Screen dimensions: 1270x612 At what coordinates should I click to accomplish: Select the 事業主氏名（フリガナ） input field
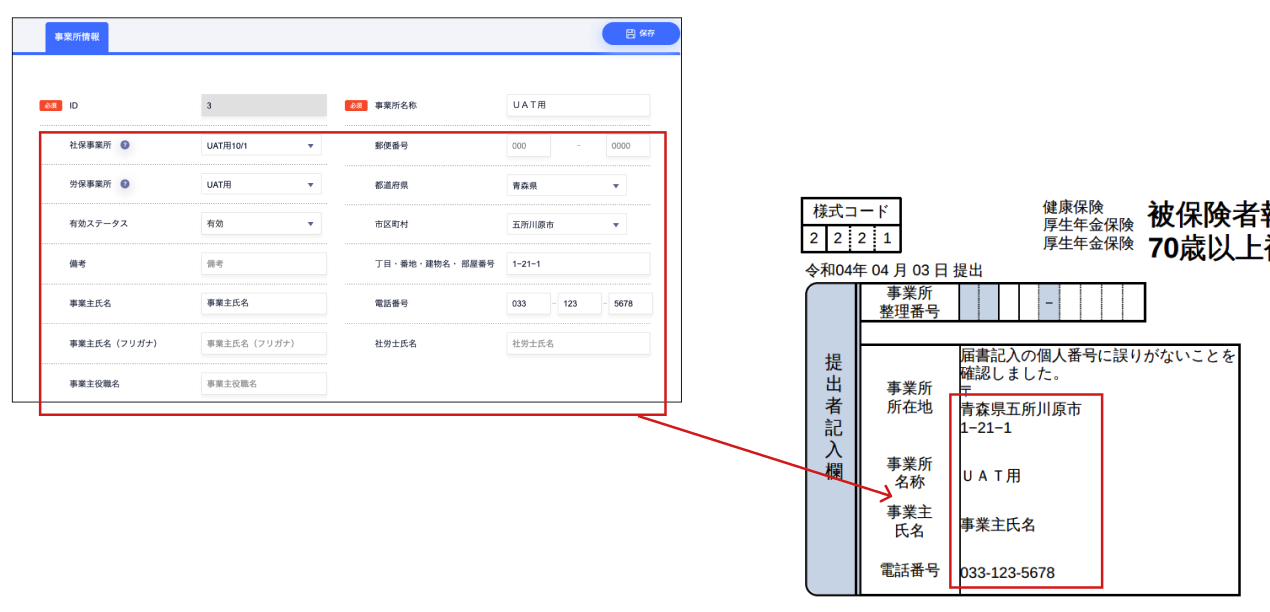[263, 343]
